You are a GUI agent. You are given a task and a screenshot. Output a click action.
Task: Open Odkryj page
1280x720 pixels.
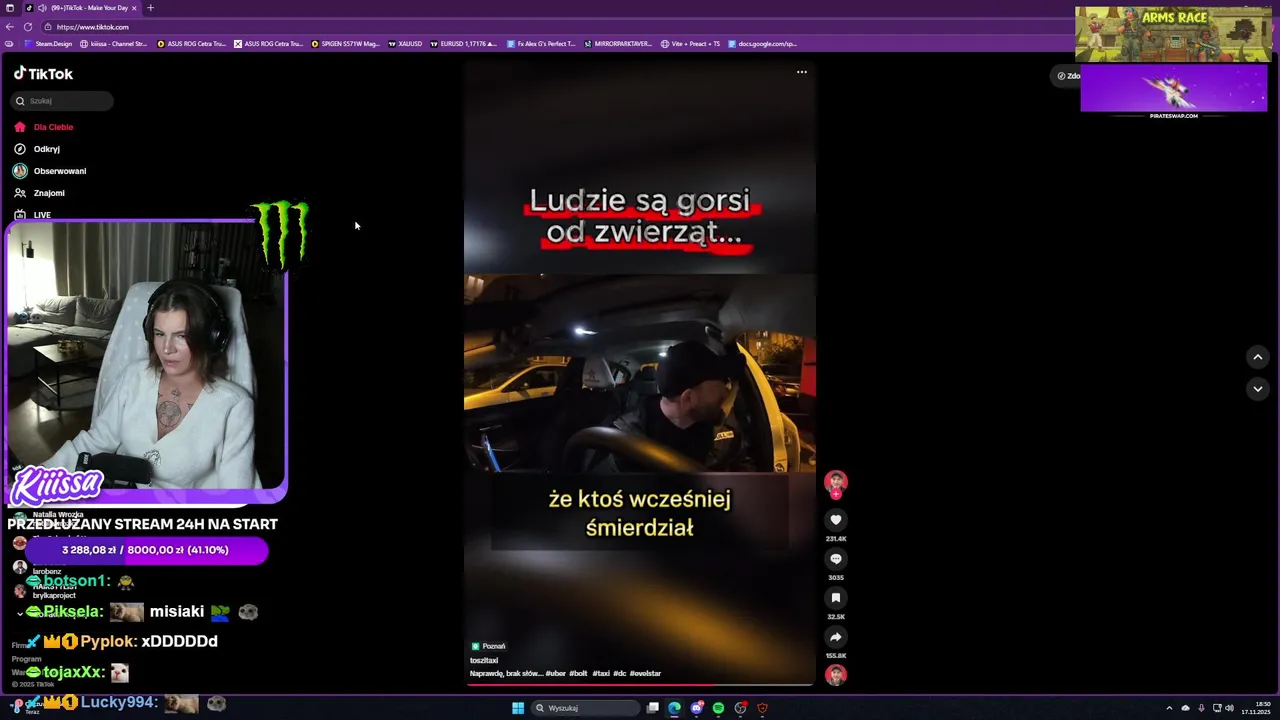pyautogui.click(x=47, y=149)
